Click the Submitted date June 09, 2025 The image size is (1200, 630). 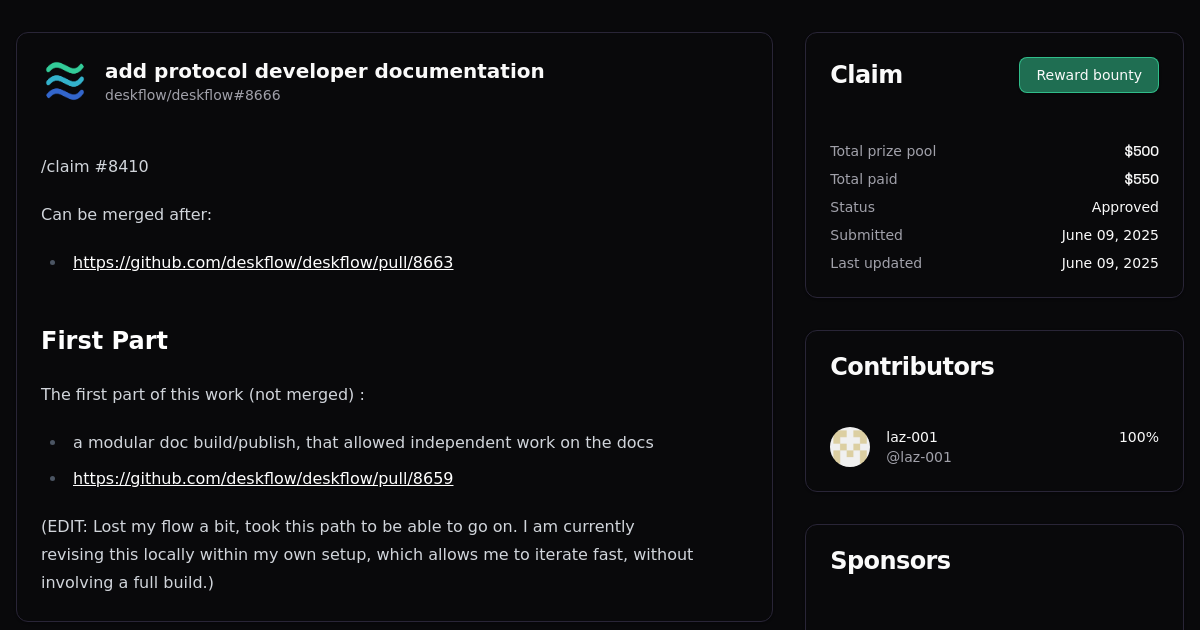click(x=1110, y=235)
